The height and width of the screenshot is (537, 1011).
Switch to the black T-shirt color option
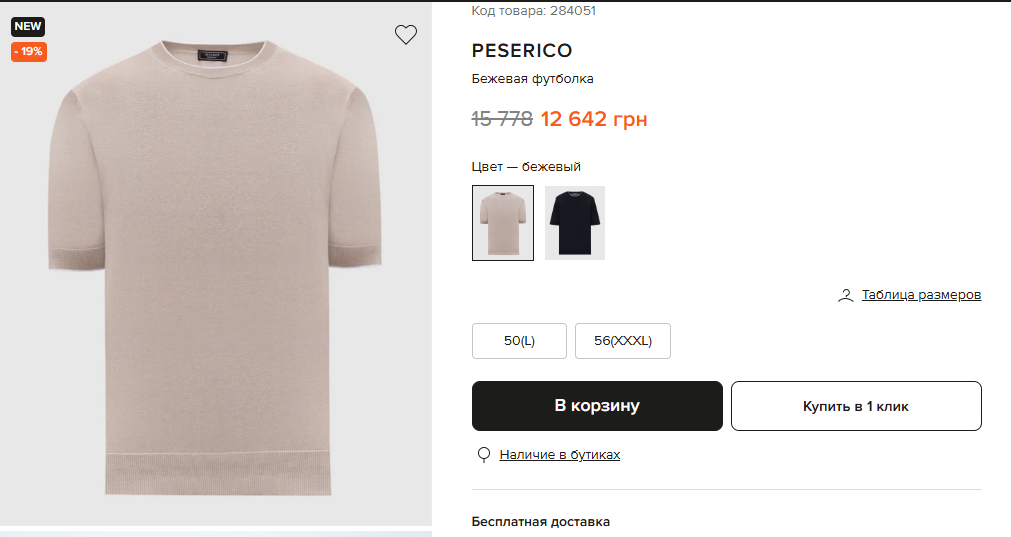[575, 223]
